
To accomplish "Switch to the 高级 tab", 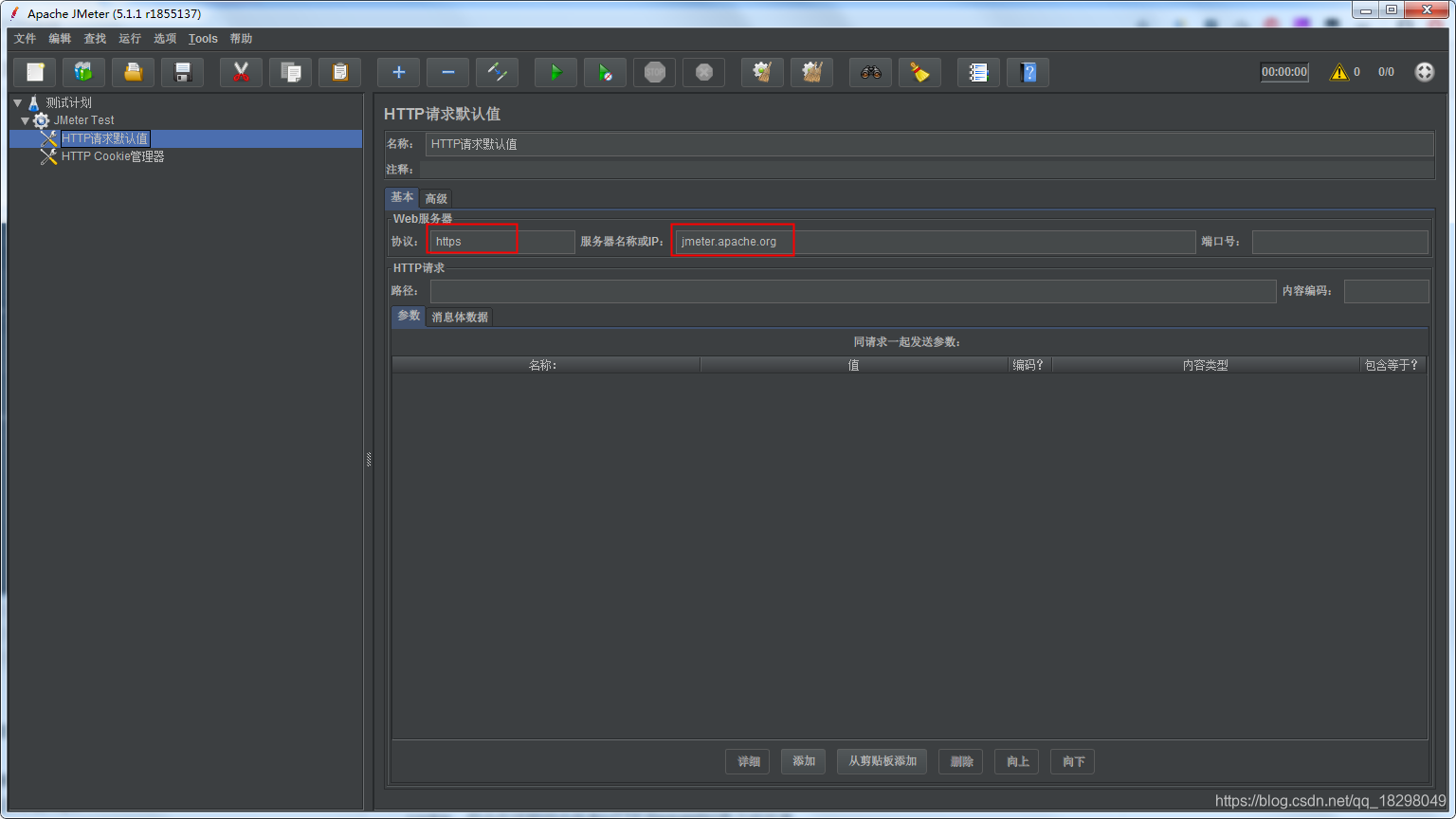I will click(436, 198).
